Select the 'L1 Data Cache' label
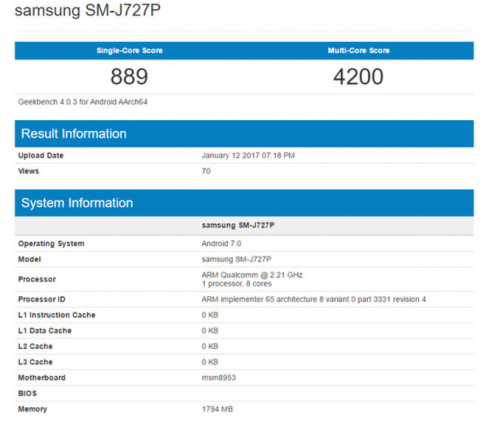The image size is (500, 427). 45,331
